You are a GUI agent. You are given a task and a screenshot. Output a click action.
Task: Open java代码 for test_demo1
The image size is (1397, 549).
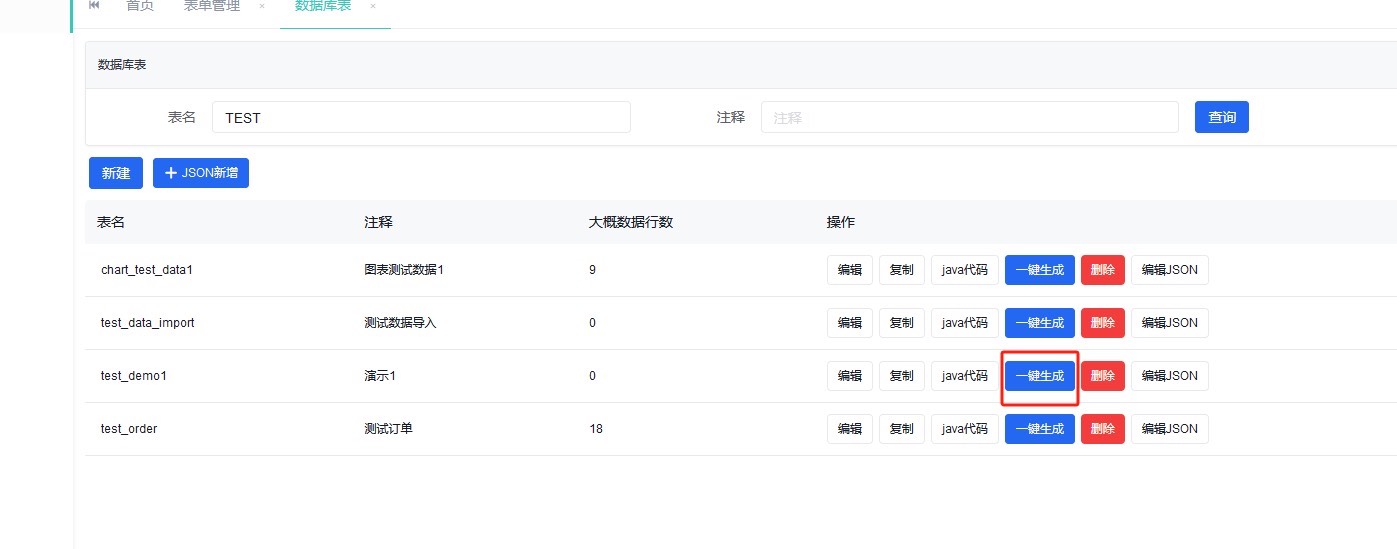coord(965,376)
